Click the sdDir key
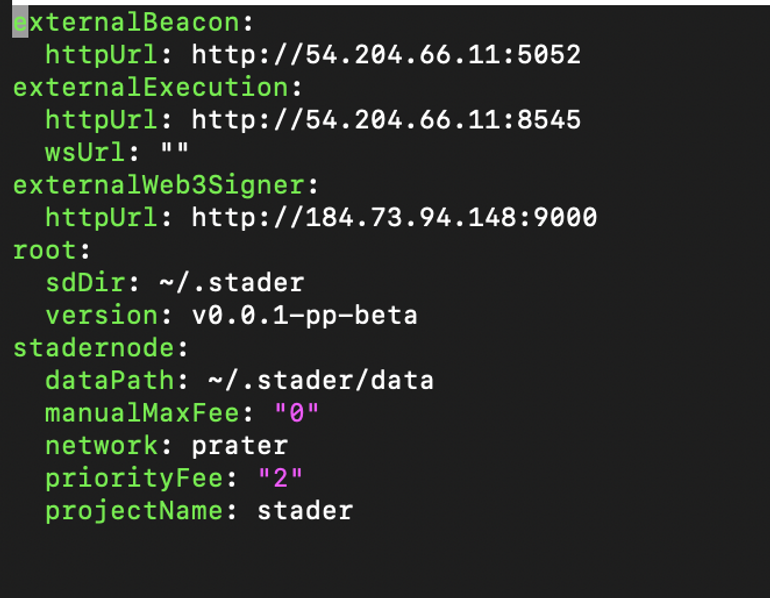 coord(85,283)
